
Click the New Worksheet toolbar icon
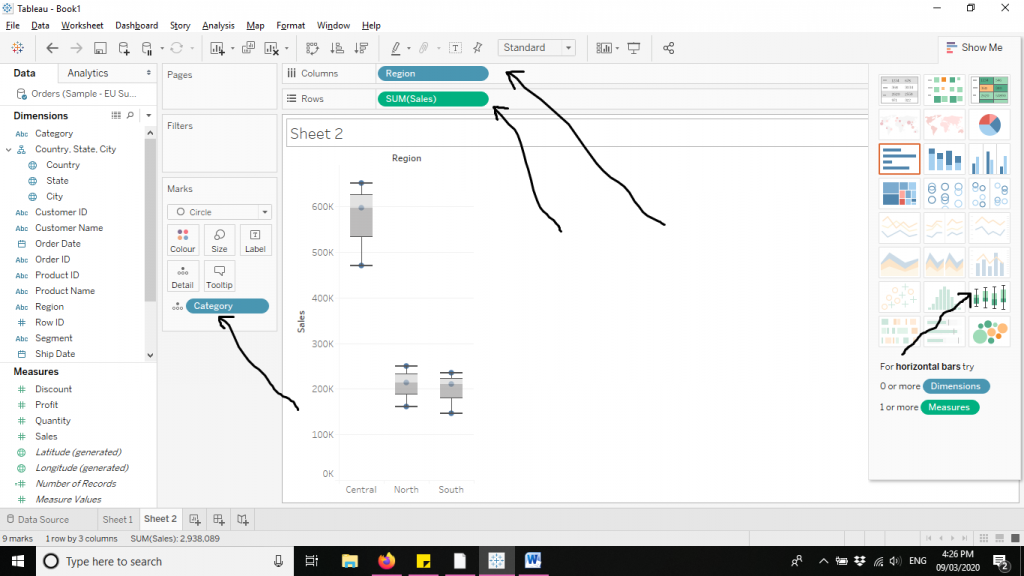pyautogui.click(x=217, y=48)
